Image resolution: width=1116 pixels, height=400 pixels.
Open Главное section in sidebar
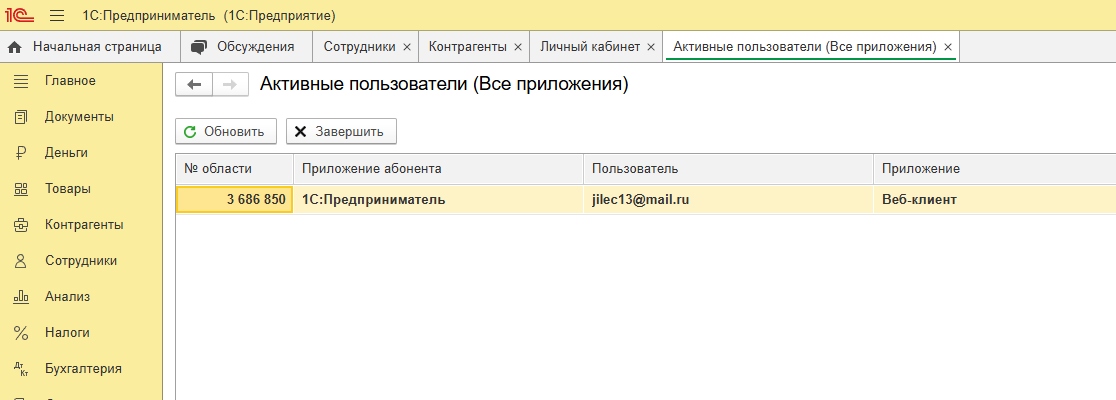coord(70,80)
